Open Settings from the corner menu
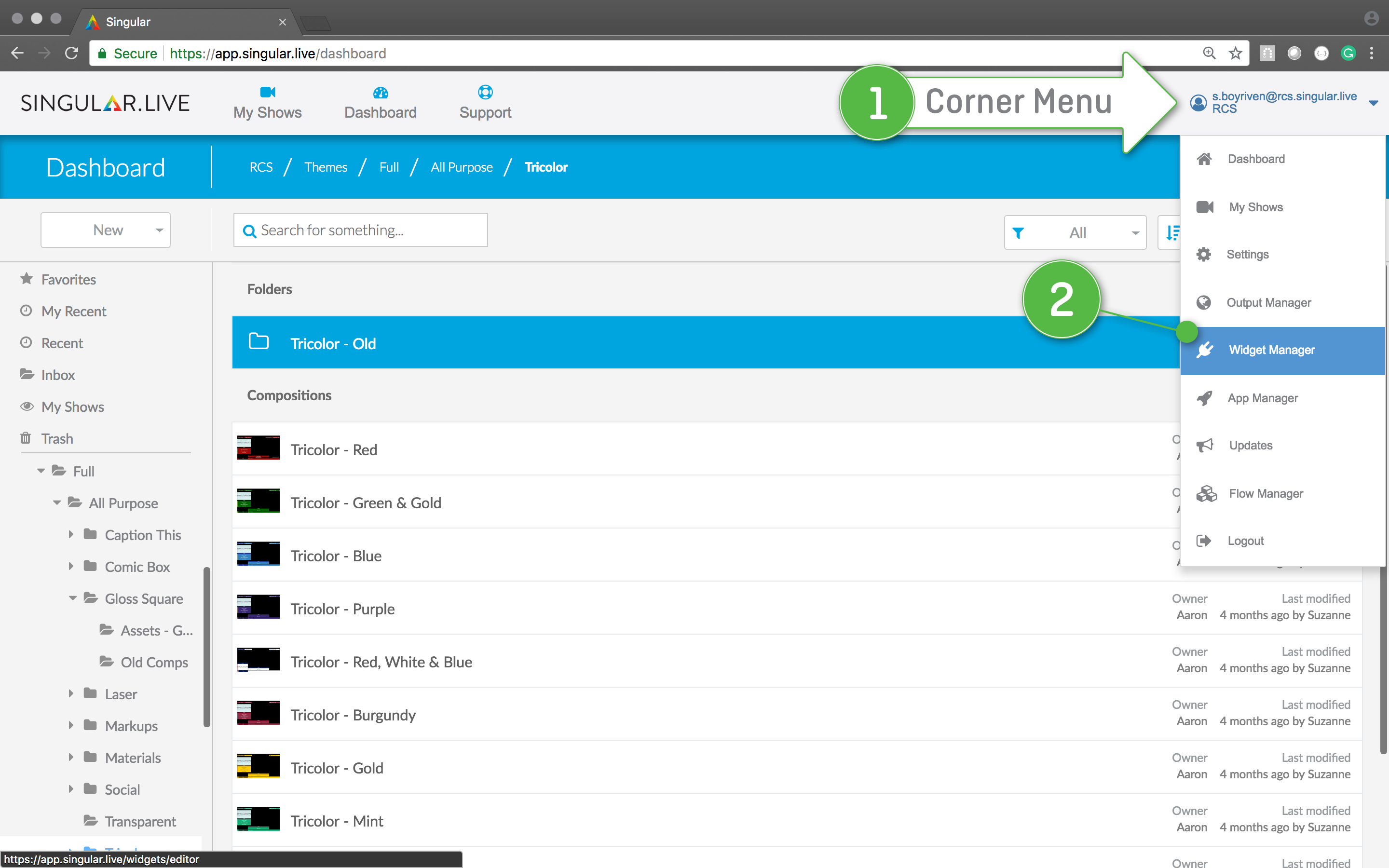This screenshot has height=868, width=1389. click(1282, 254)
